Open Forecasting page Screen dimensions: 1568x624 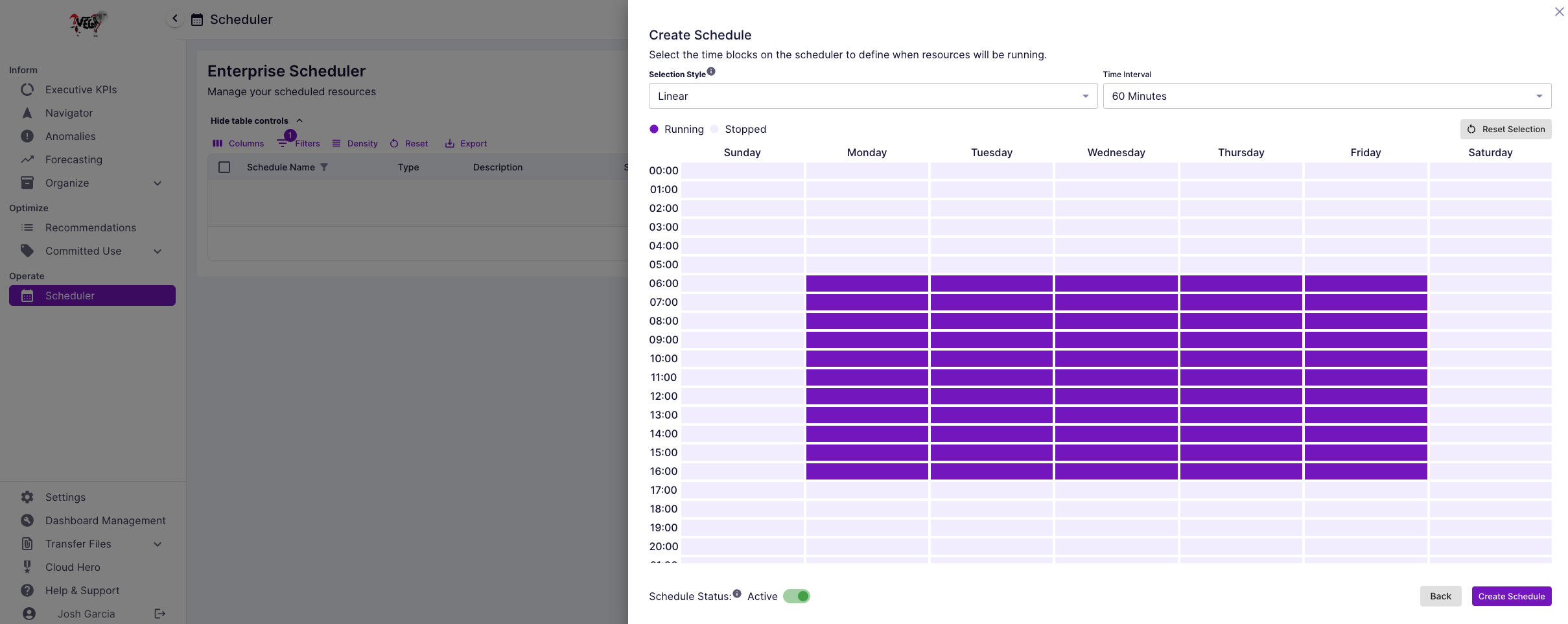(x=73, y=159)
